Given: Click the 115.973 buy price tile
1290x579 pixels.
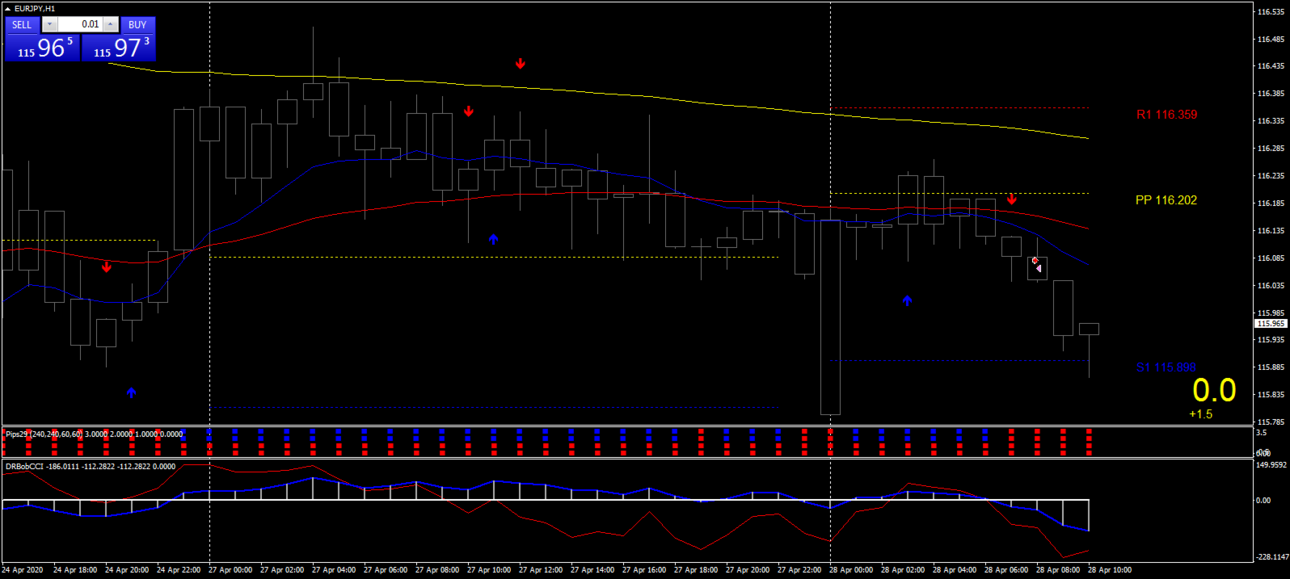Looking at the screenshot, I should pos(117,47).
